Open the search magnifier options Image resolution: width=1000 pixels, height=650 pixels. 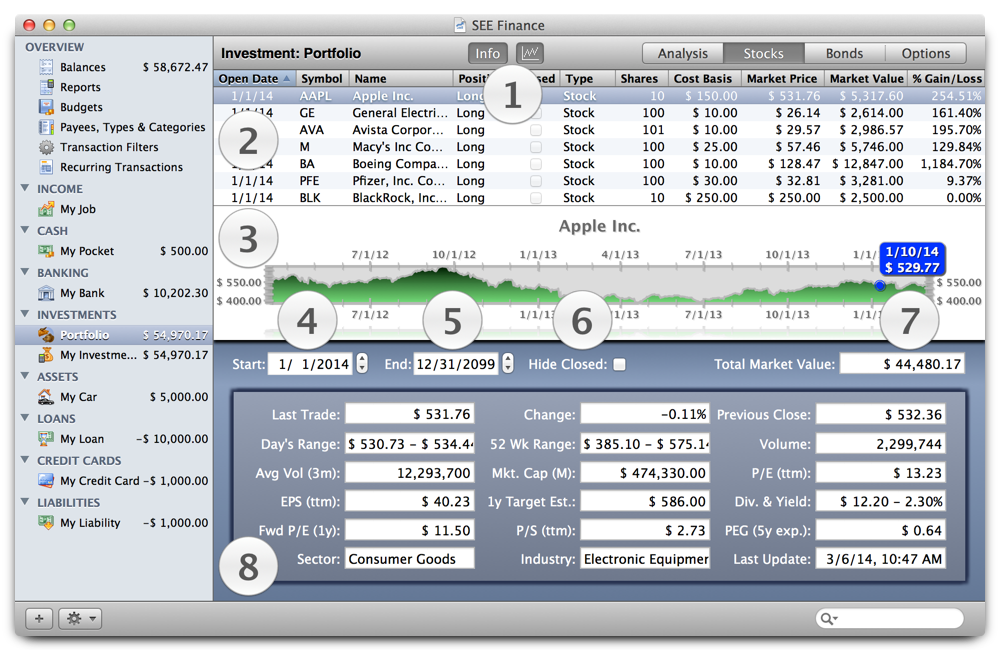tap(828, 618)
